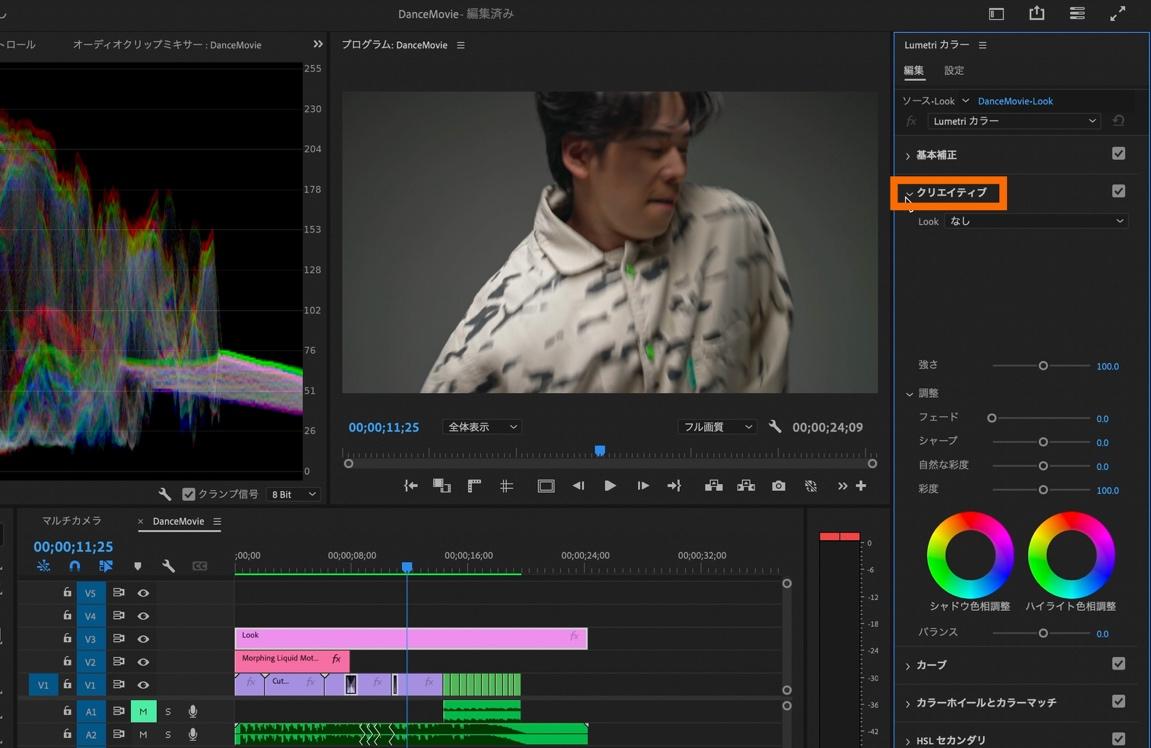Click the Go to In point icon

411,486
